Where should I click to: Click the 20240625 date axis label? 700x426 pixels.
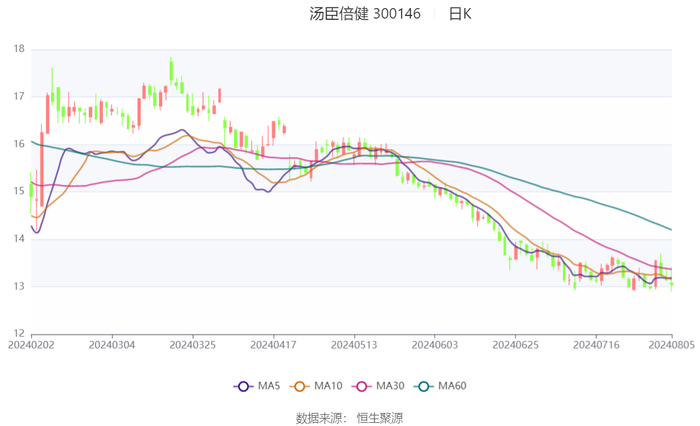pyautogui.click(x=516, y=345)
